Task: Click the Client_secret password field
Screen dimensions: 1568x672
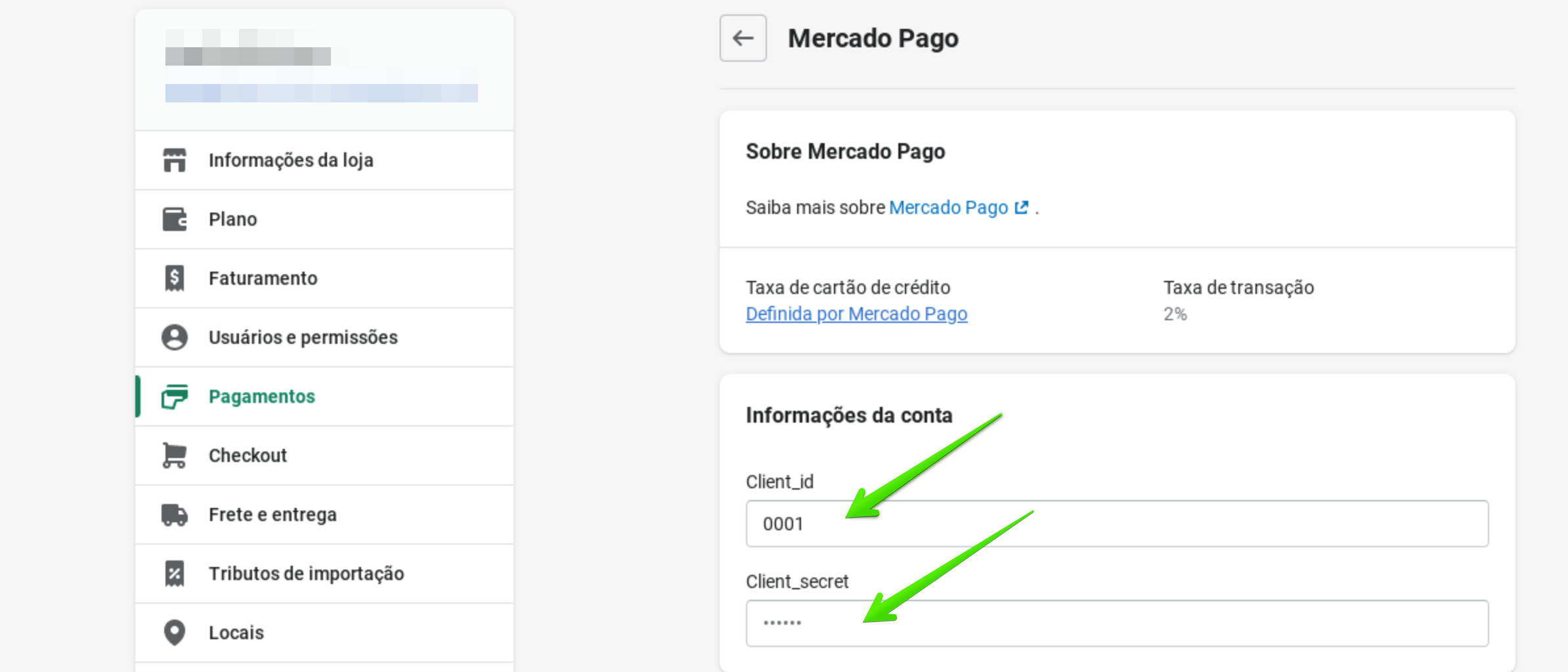Action: pyautogui.click(x=1117, y=623)
